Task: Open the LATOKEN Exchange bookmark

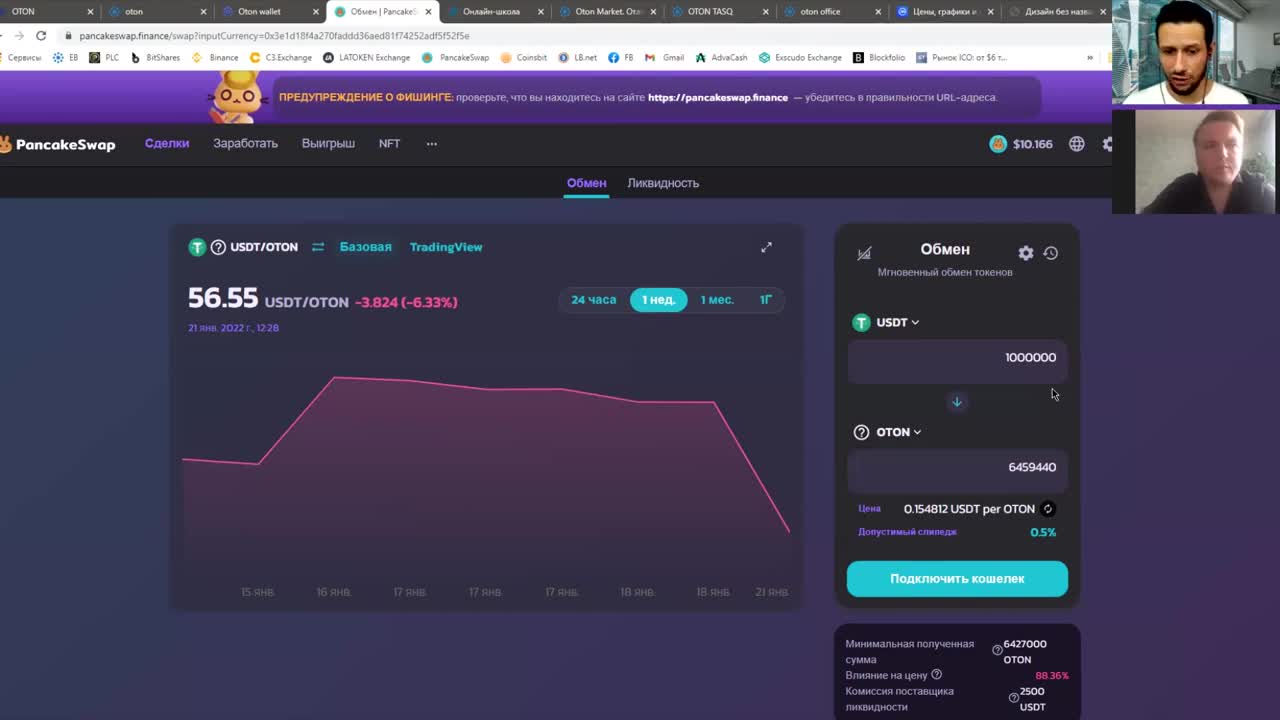Action: pos(366,57)
